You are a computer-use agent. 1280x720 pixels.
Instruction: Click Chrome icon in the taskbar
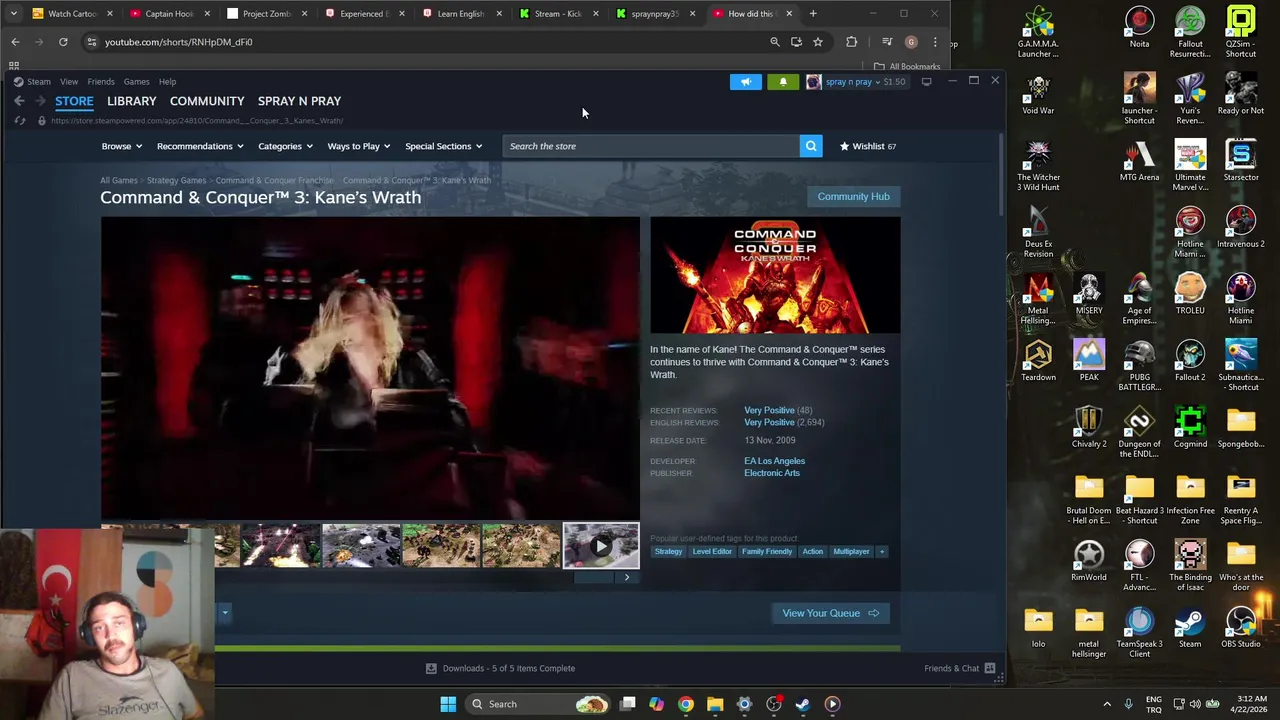tap(686, 704)
